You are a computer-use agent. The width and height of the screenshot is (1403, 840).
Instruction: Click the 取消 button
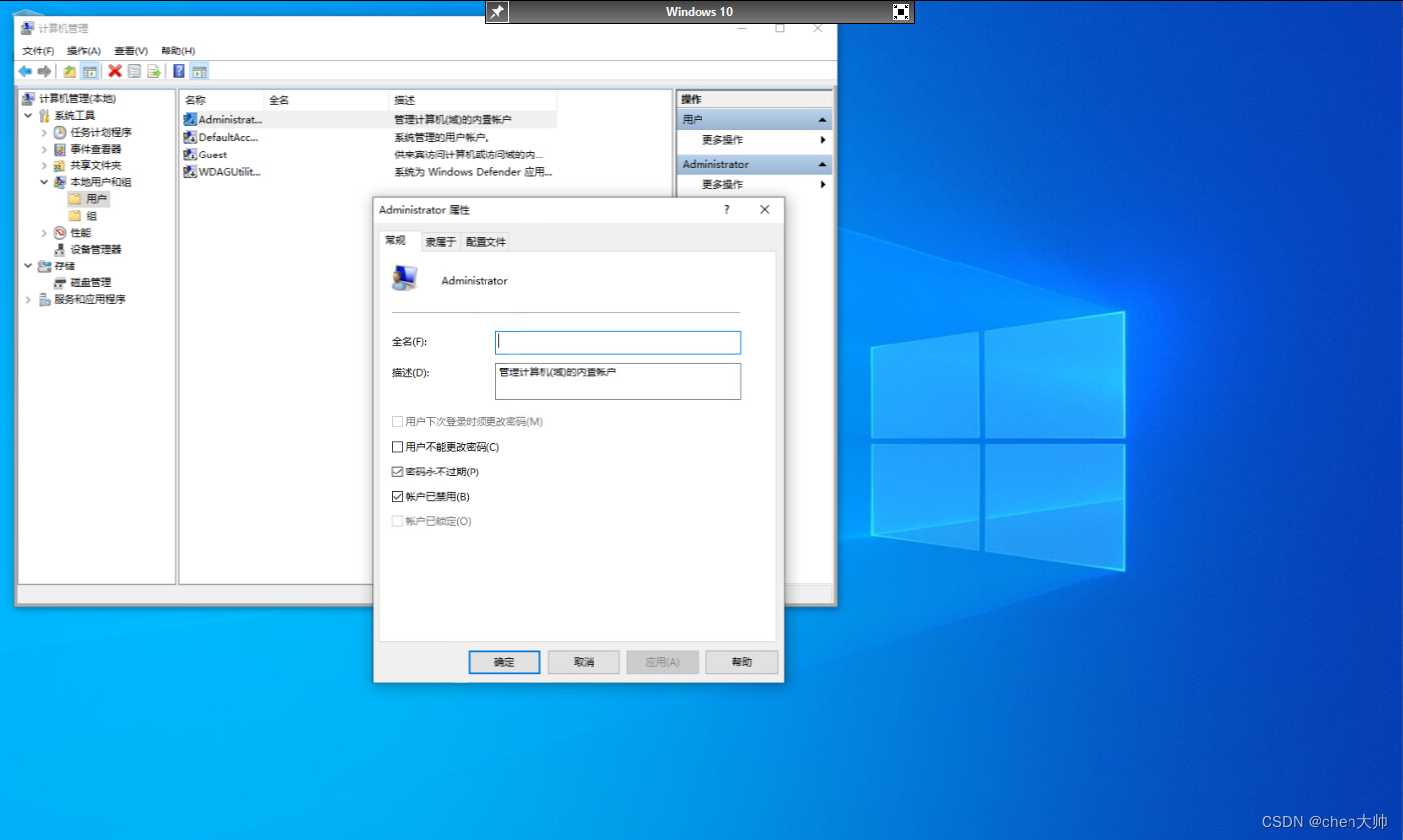pyautogui.click(x=584, y=662)
